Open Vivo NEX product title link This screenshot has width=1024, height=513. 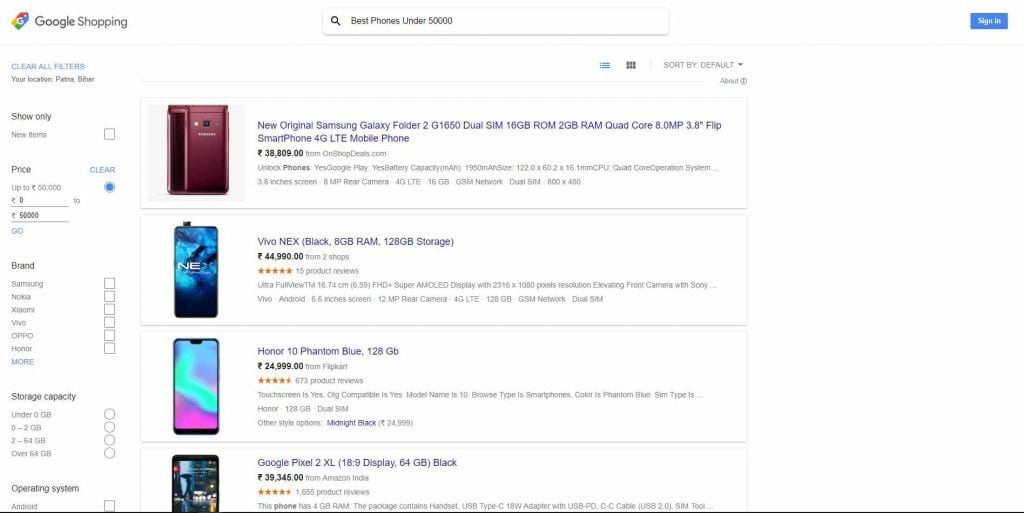[355, 241]
